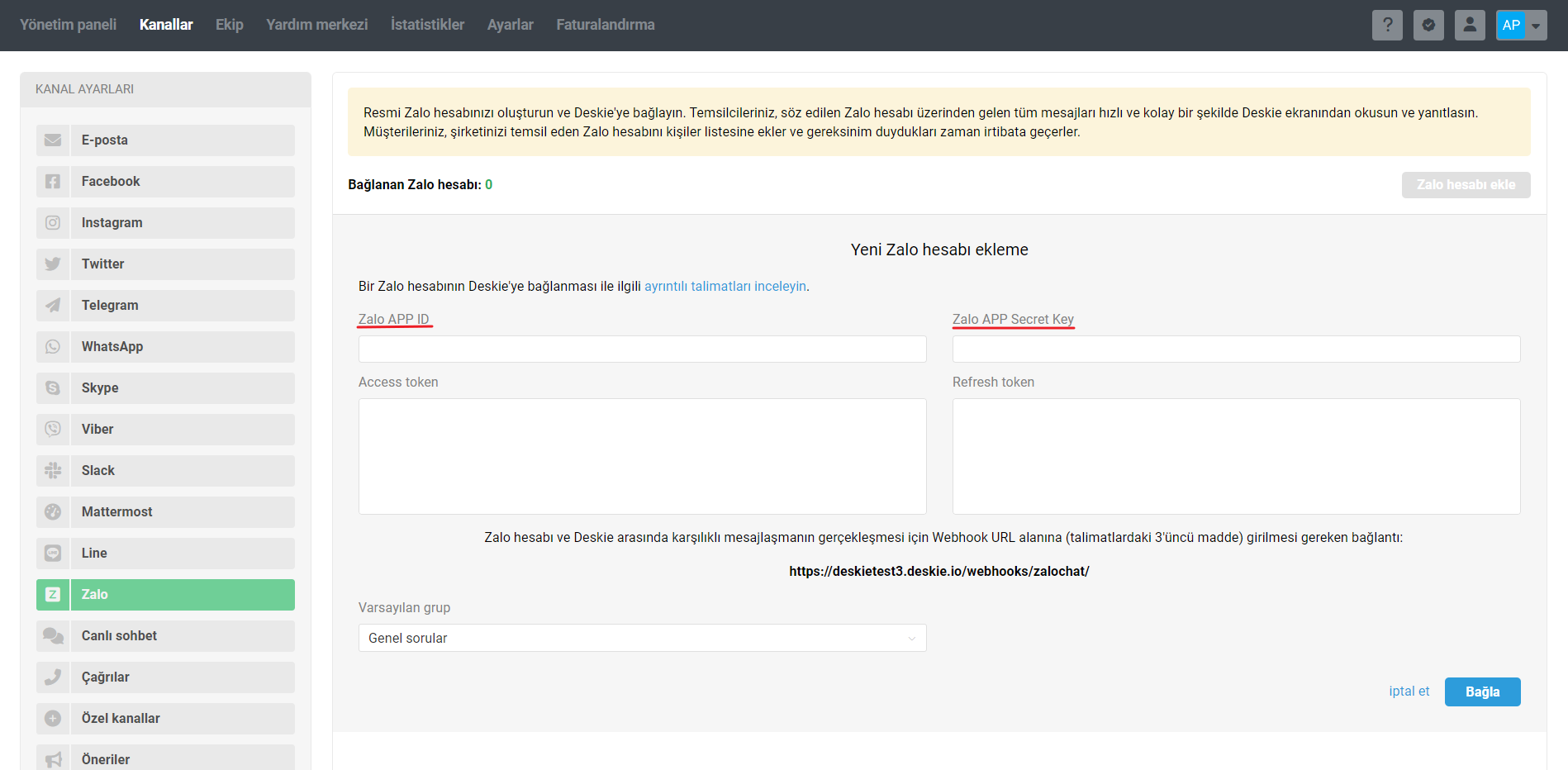1568x770 pixels.
Task: Click inside the Refresh token textarea
Action: [x=1236, y=457]
